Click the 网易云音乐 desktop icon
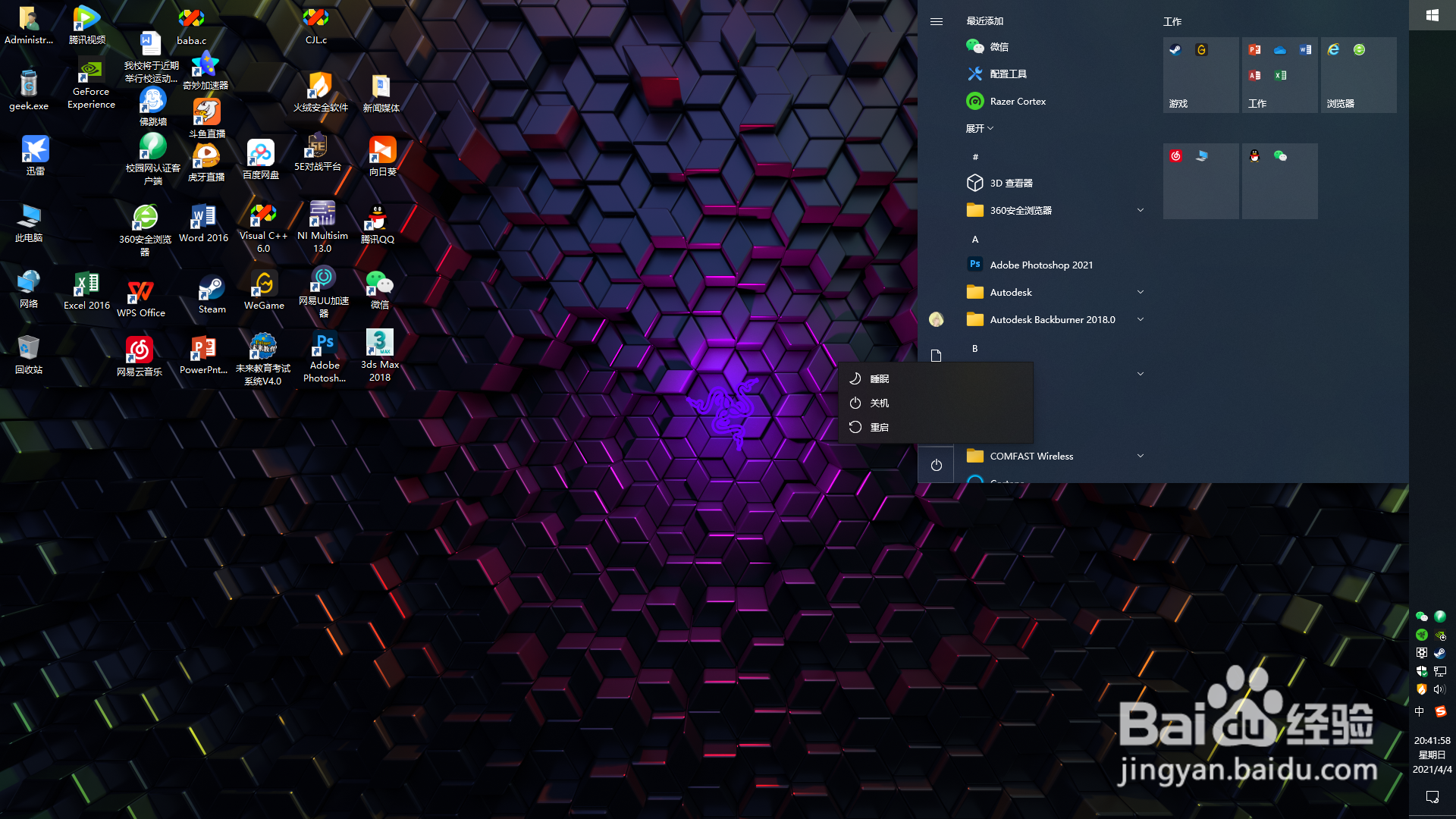 pyautogui.click(x=140, y=353)
